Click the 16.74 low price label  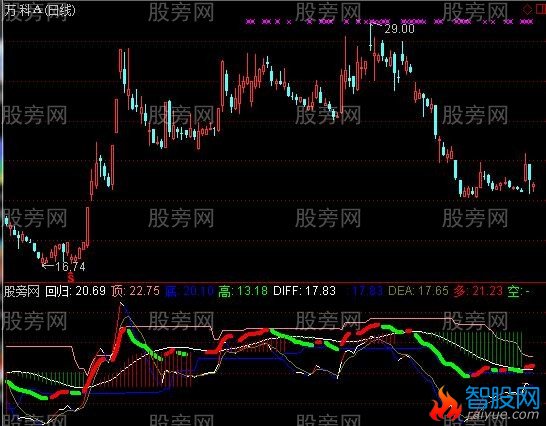70,267
